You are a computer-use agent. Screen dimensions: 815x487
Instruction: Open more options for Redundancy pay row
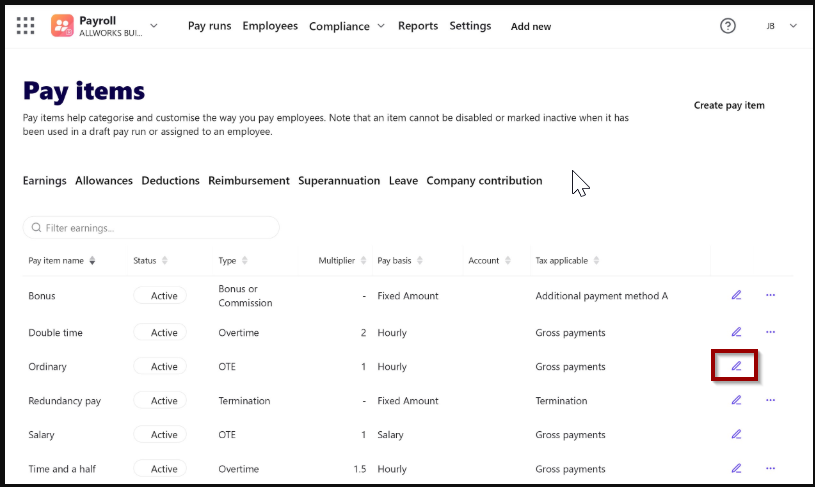(x=770, y=400)
